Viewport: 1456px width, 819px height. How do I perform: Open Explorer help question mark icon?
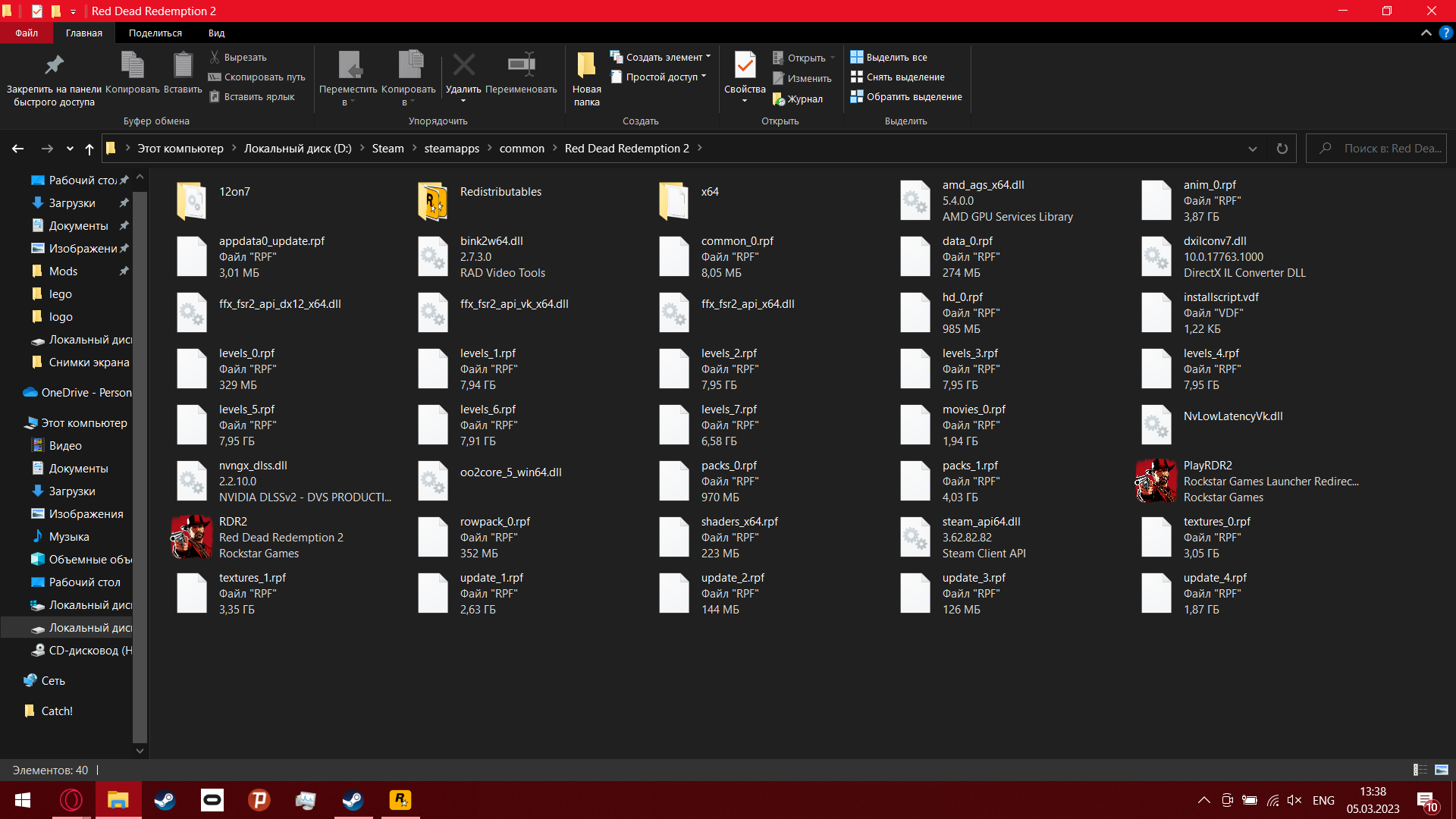pyautogui.click(x=1446, y=33)
